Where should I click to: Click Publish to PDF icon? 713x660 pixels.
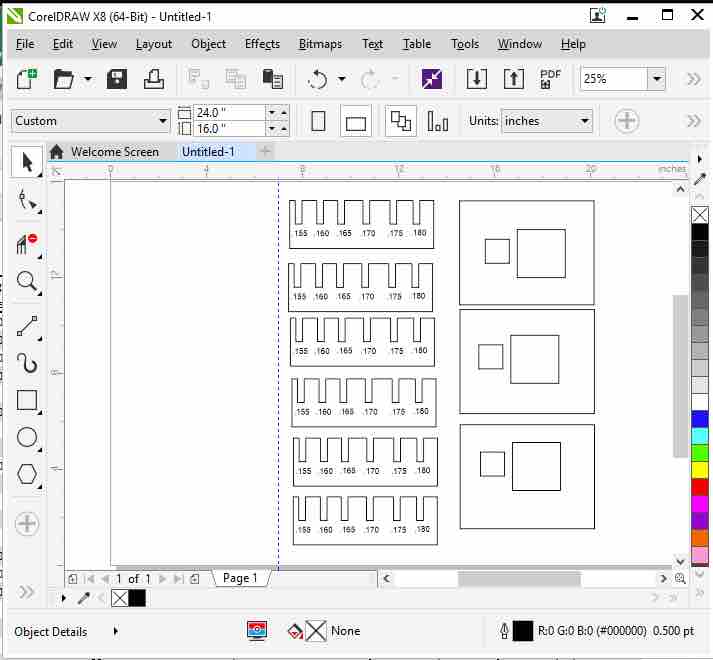(550, 79)
